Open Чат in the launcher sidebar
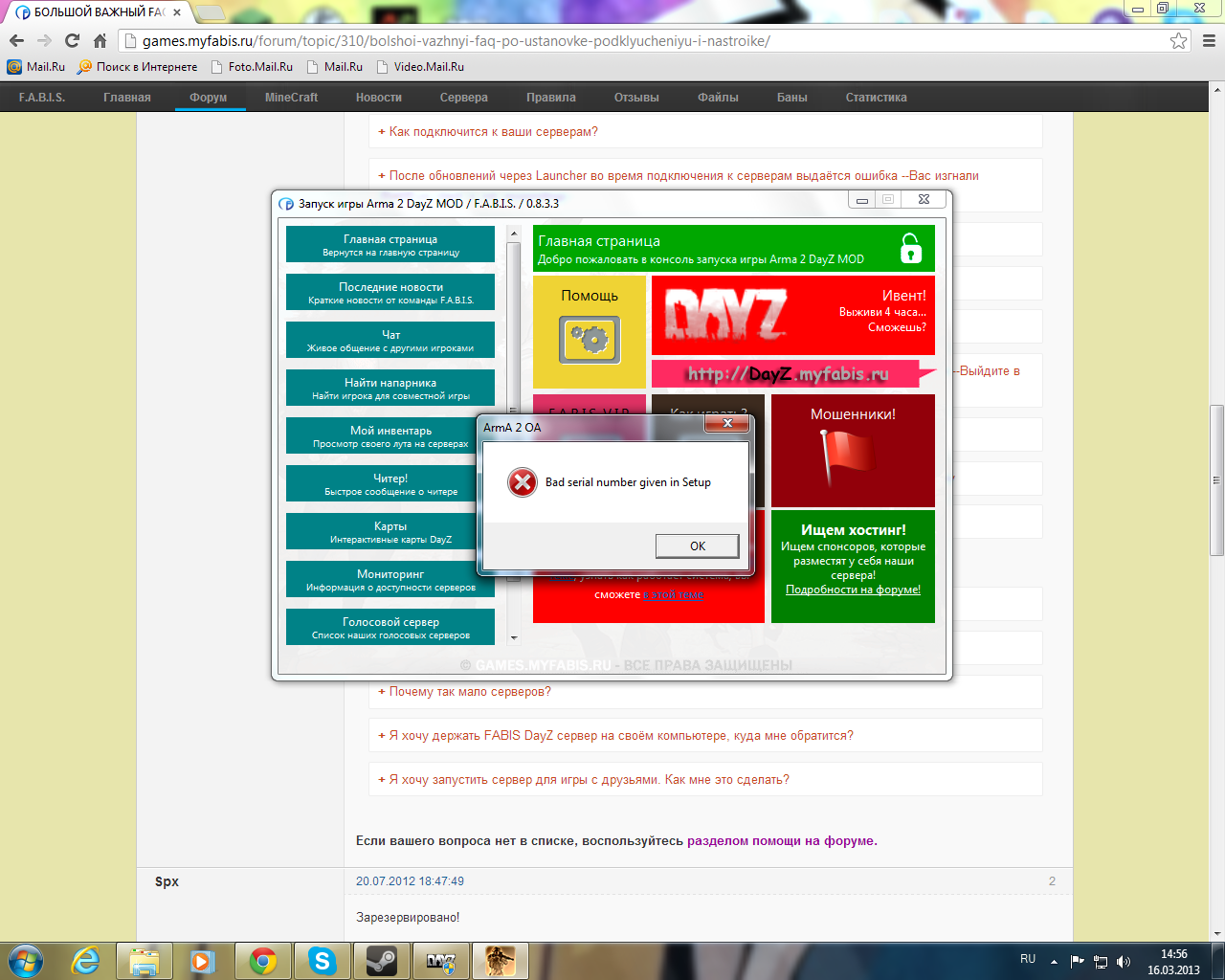 pyautogui.click(x=390, y=340)
